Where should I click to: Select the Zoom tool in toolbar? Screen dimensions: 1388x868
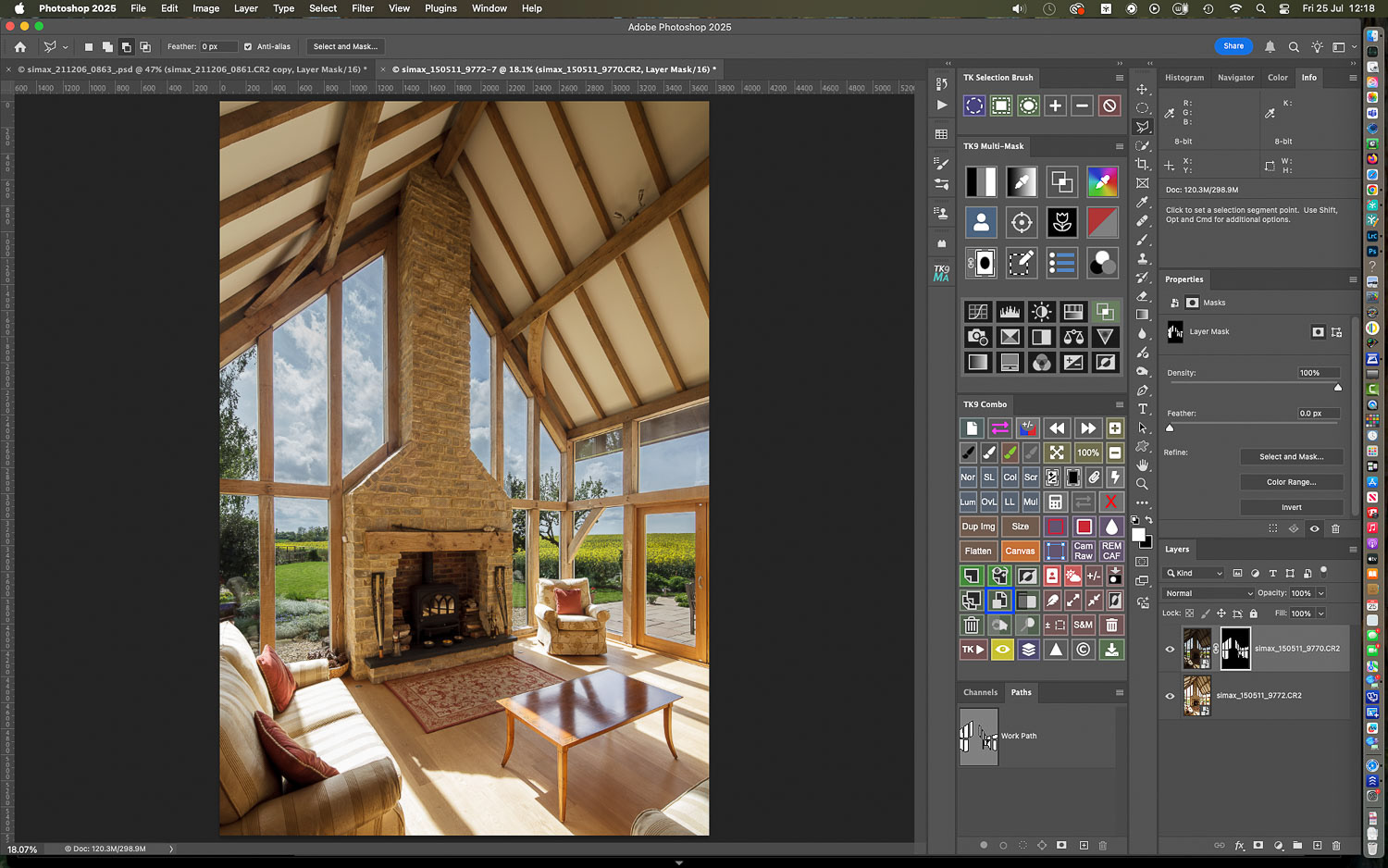pos(1143,484)
